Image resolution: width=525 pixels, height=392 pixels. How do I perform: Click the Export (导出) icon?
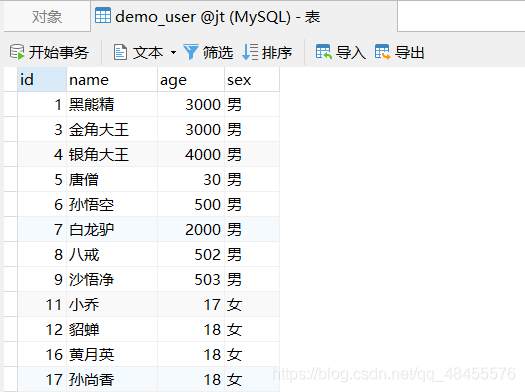pyautogui.click(x=383, y=52)
